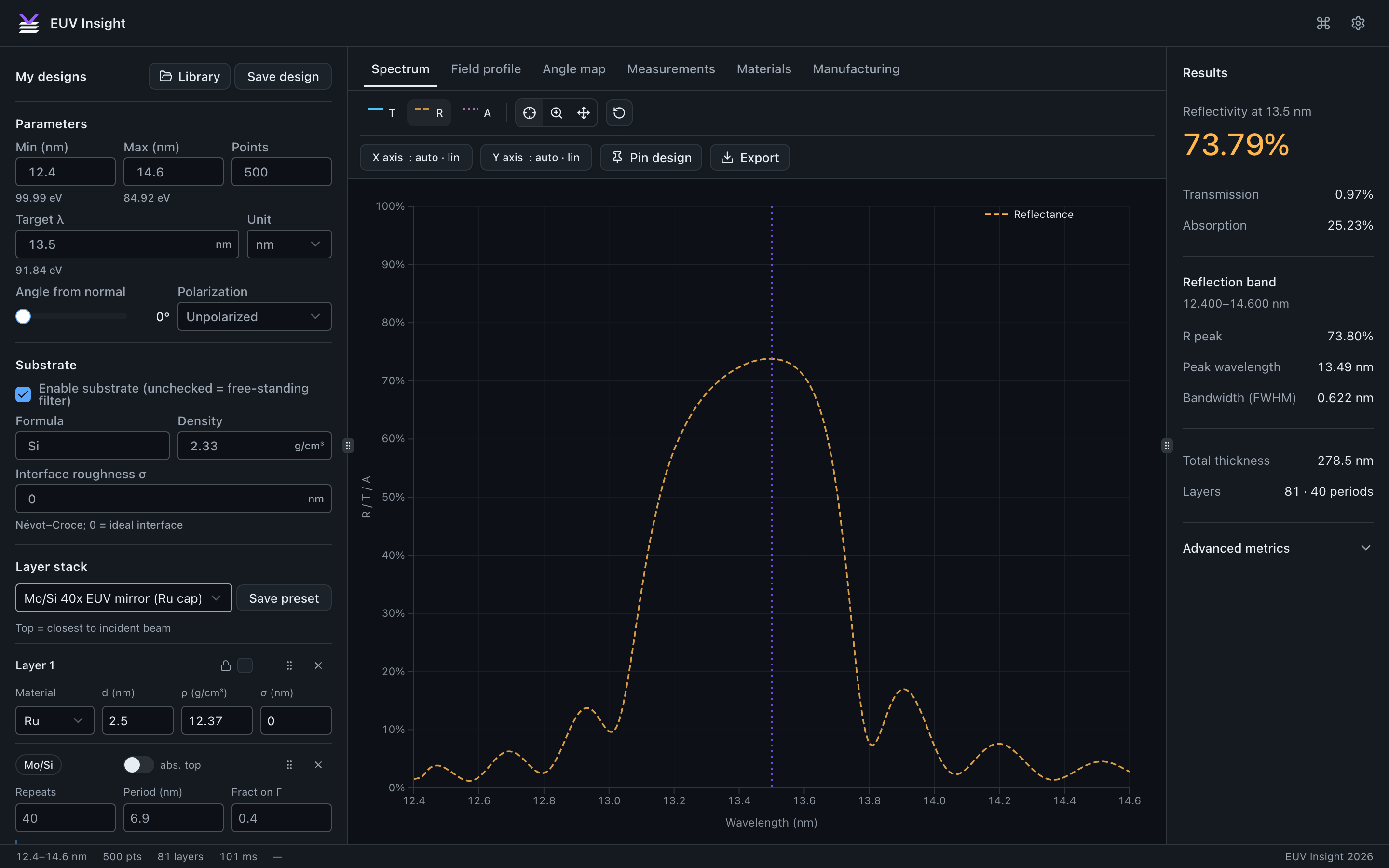
Task: Switch to the Materials tab
Action: coord(764,69)
